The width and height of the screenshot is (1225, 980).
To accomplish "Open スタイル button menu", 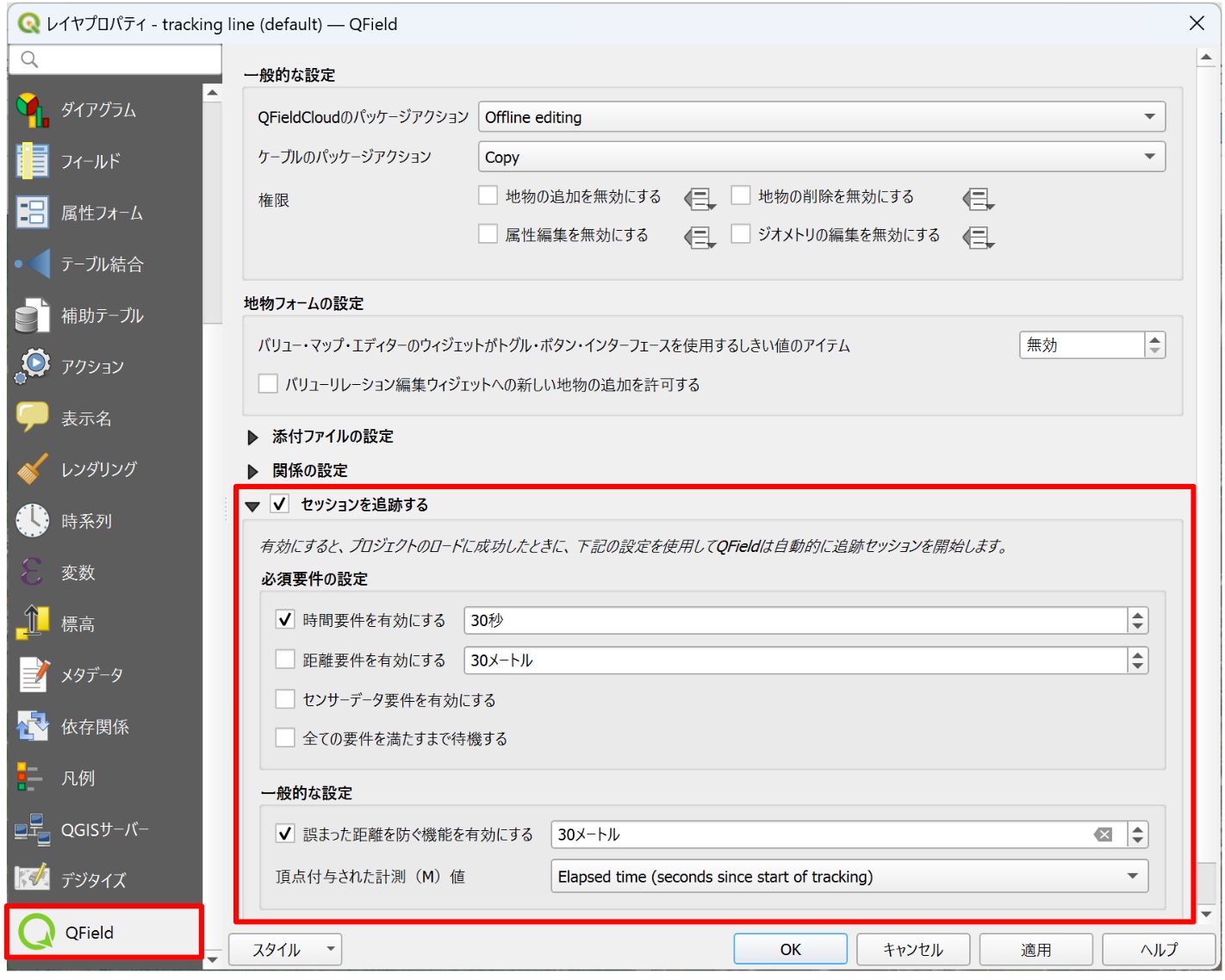I will click(x=285, y=950).
